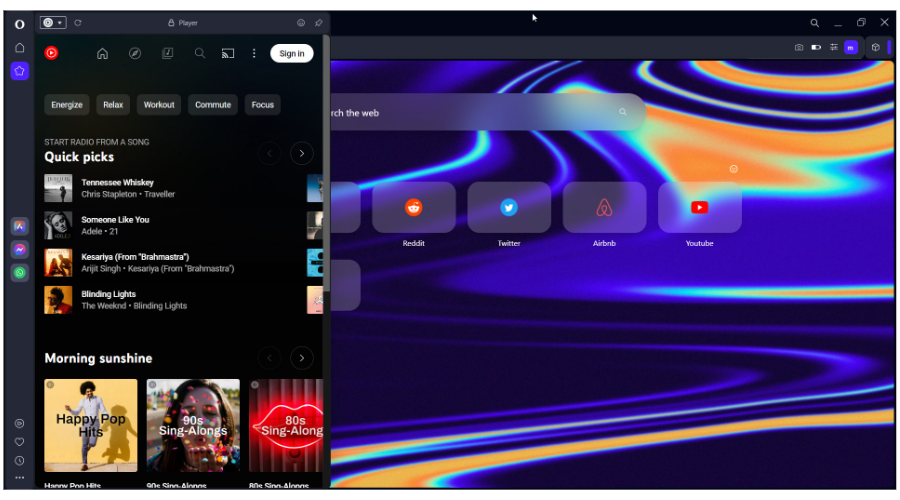Viewport: 900px width, 500px height.
Task: Open the heart favorites icon in sidebar
Action: pyautogui.click(x=20, y=442)
